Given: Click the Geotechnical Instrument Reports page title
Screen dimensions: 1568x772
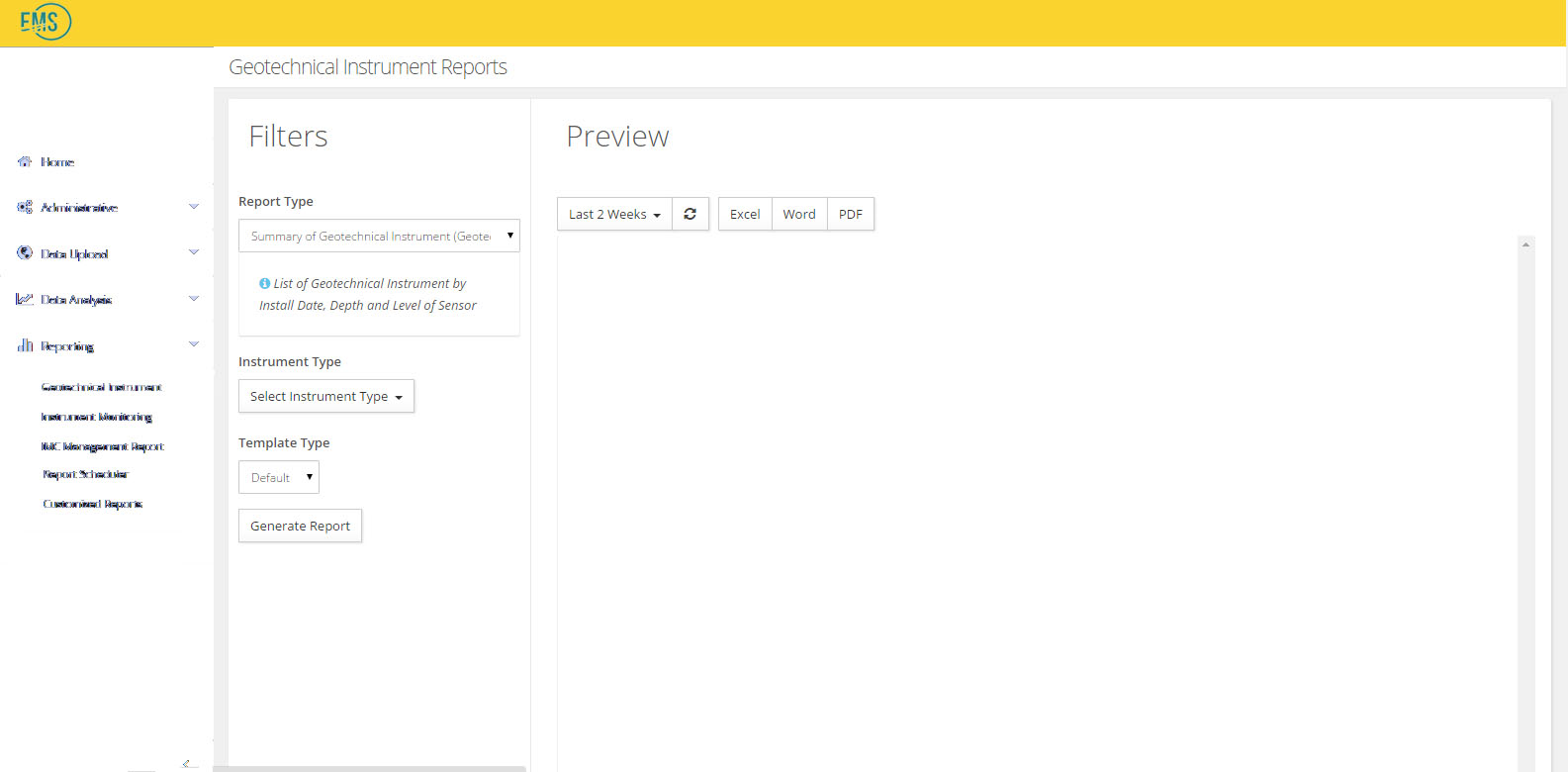Looking at the screenshot, I should tap(368, 66).
